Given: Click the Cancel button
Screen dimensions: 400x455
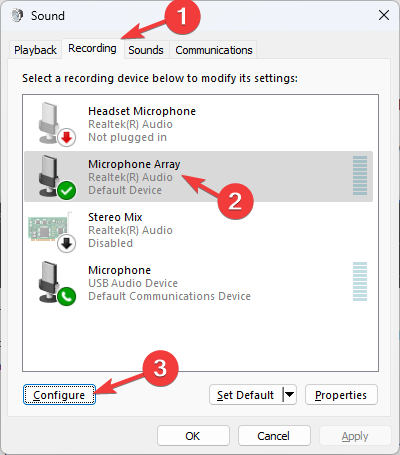Looking at the screenshot, I should point(274,436).
